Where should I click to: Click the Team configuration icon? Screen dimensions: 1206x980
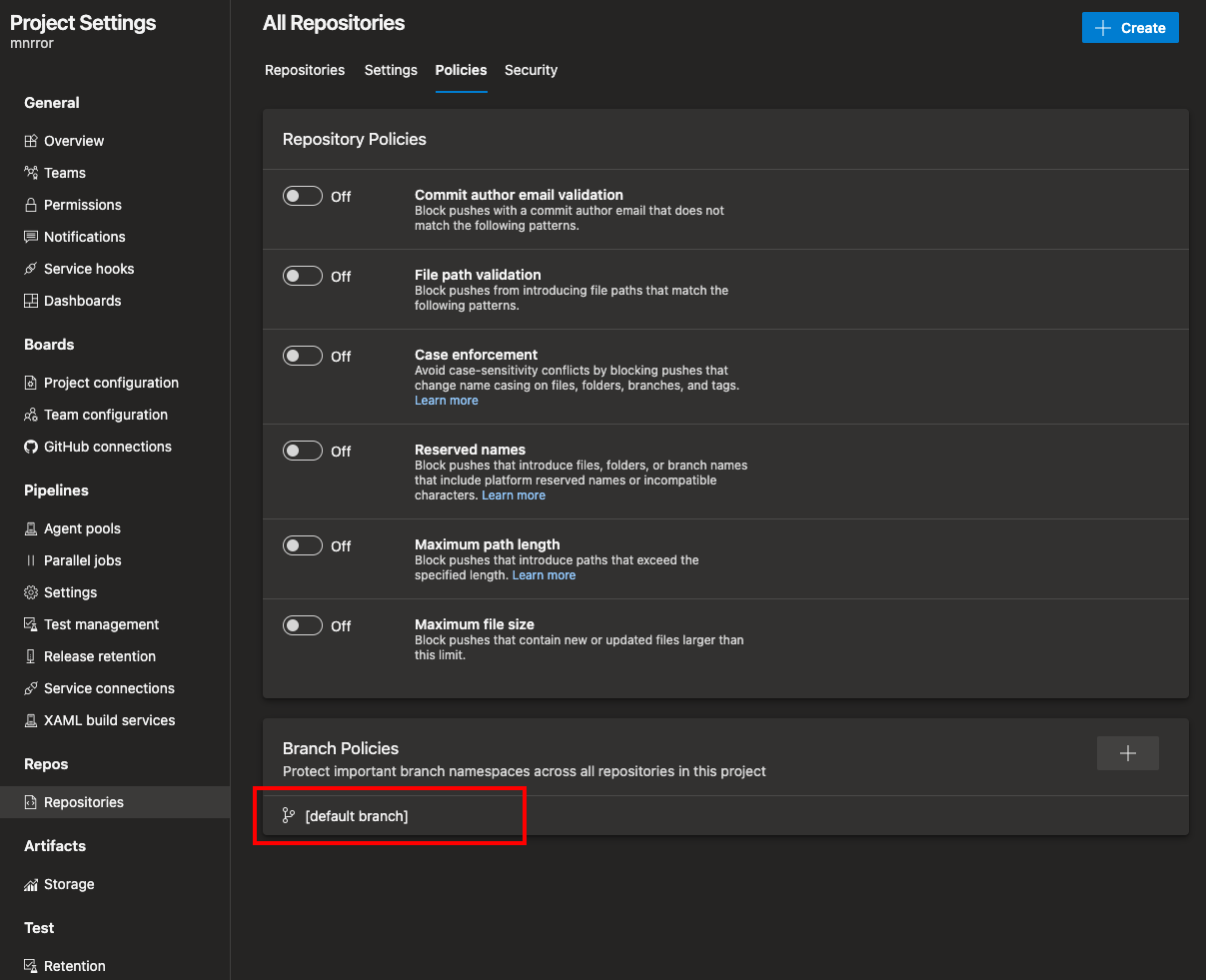[x=31, y=415]
